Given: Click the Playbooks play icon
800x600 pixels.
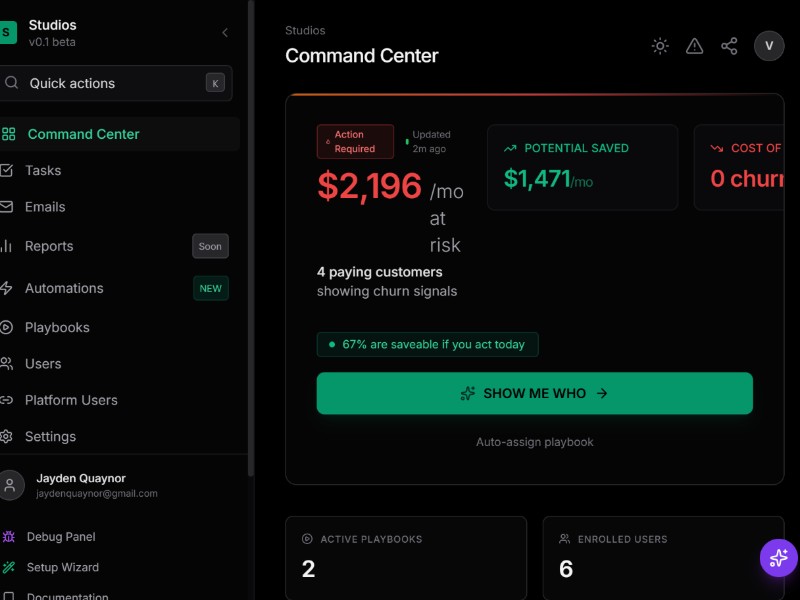Looking at the screenshot, I should click(6, 327).
